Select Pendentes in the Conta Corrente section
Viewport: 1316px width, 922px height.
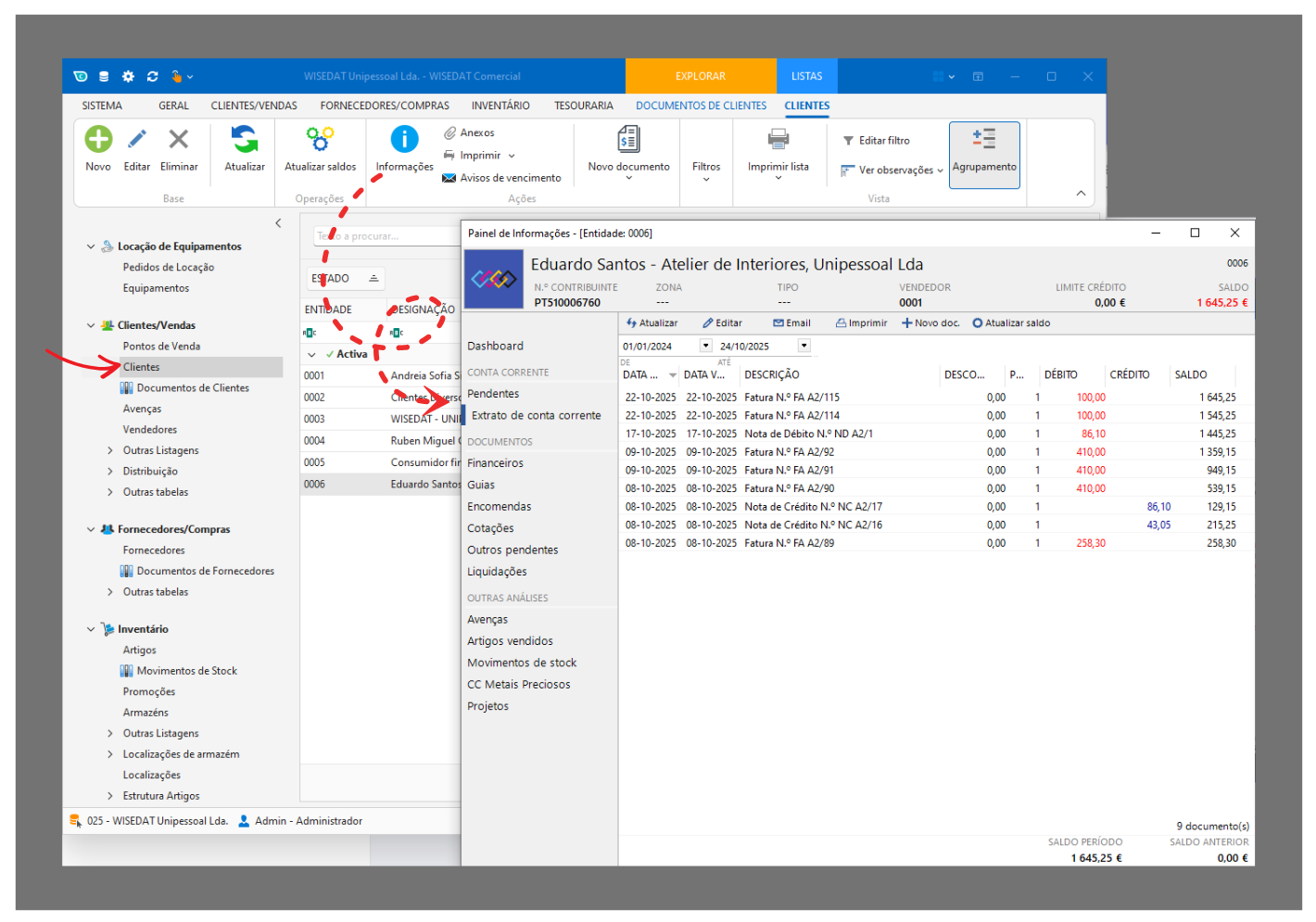(493, 394)
